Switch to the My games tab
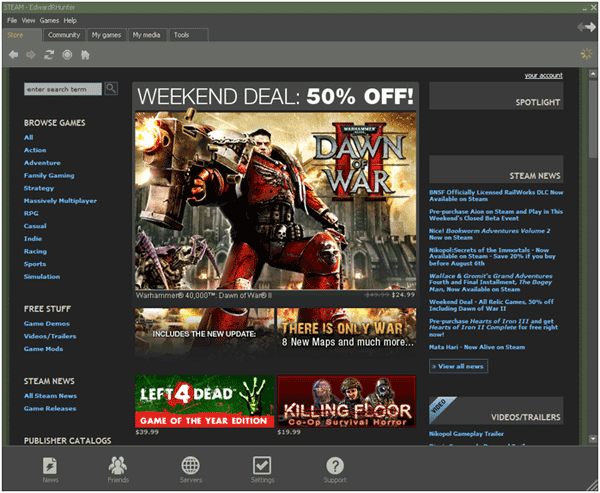 tap(106, 35)
